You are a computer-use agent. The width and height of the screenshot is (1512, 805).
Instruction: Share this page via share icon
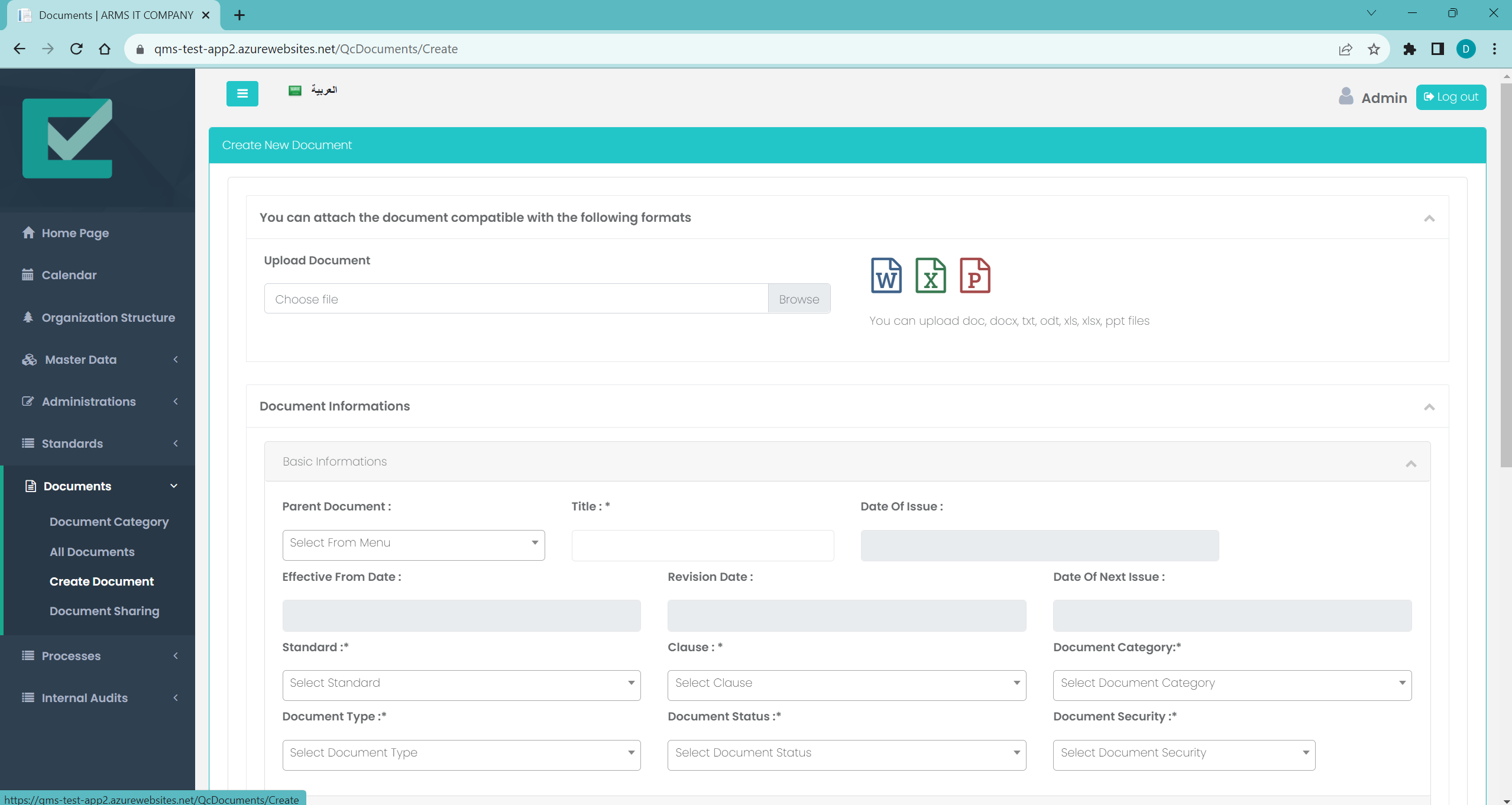tap(1345, 49)
